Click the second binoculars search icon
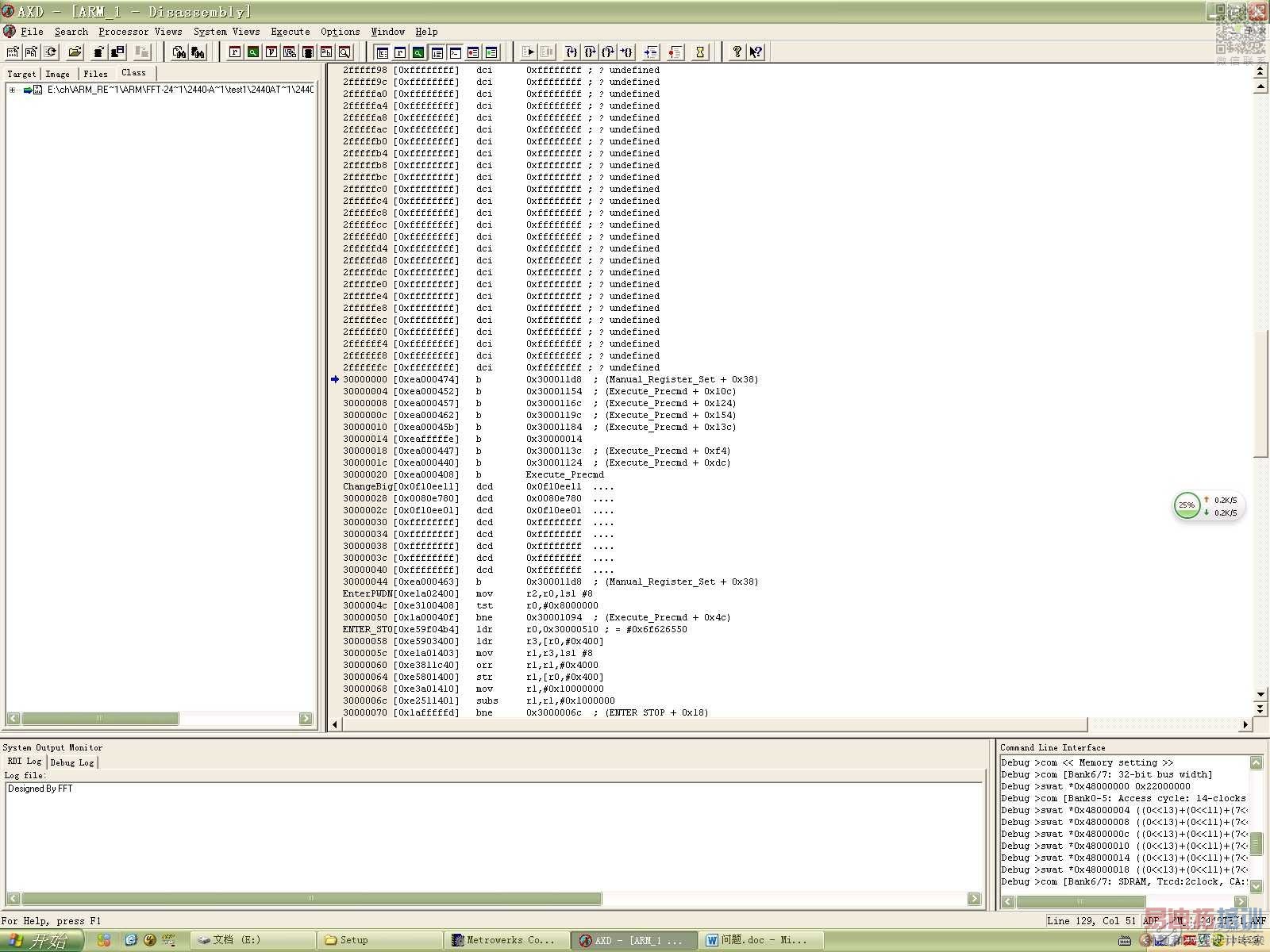 (198, 52)
